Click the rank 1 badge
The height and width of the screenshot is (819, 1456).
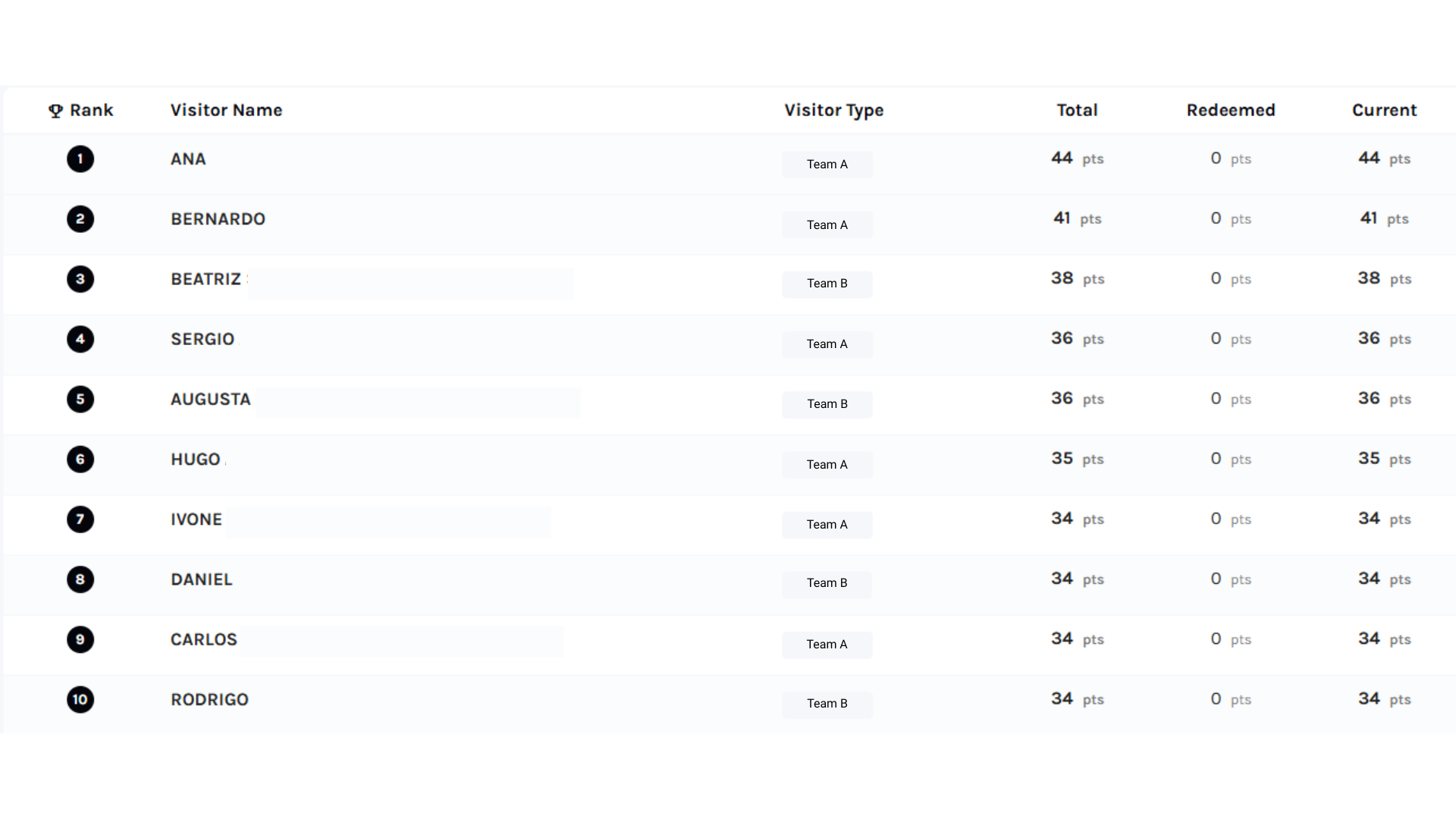click(x=80, y=159)
